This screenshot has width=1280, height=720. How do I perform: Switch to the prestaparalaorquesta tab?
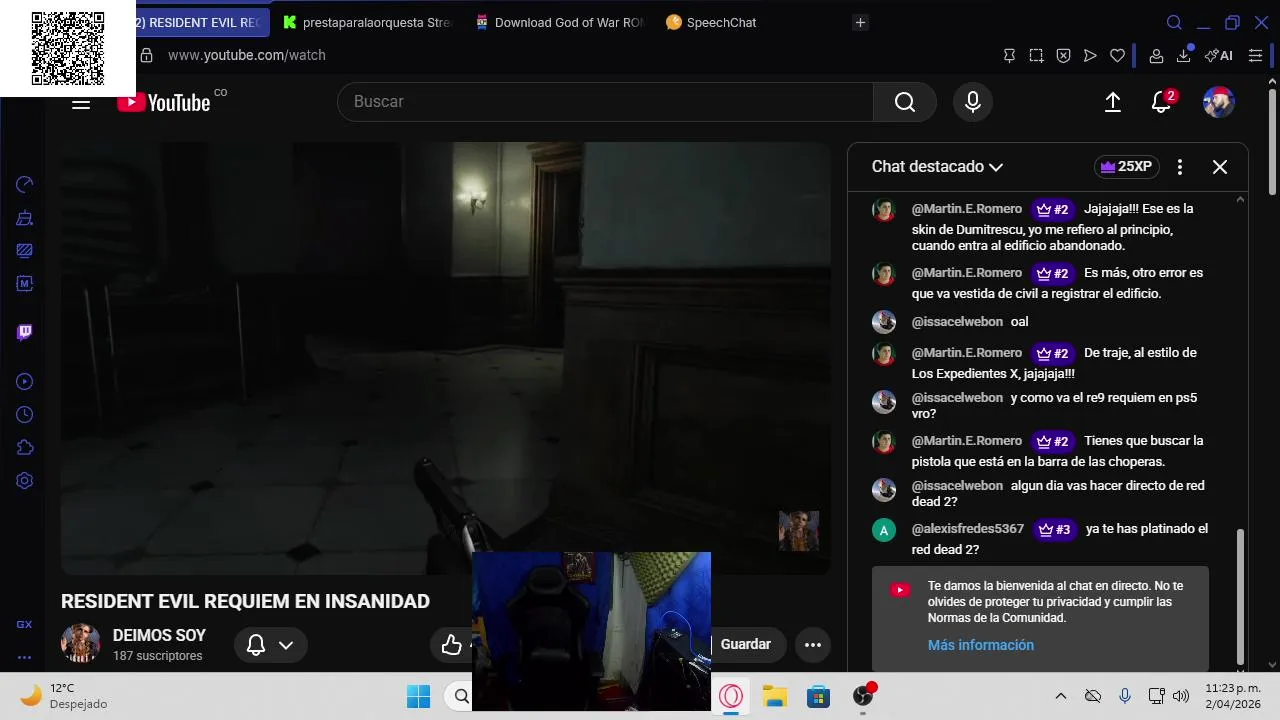pyautogui.click(x=367, y=22)
